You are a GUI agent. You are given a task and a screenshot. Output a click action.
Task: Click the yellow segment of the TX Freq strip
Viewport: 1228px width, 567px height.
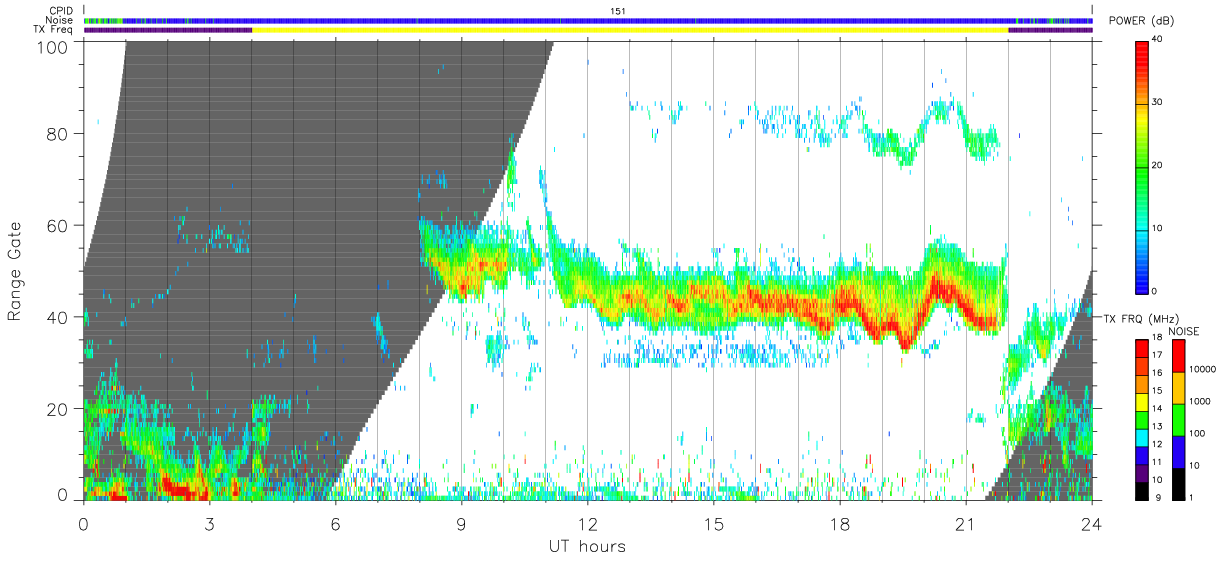pyautogui.click(x=630, y=30)
